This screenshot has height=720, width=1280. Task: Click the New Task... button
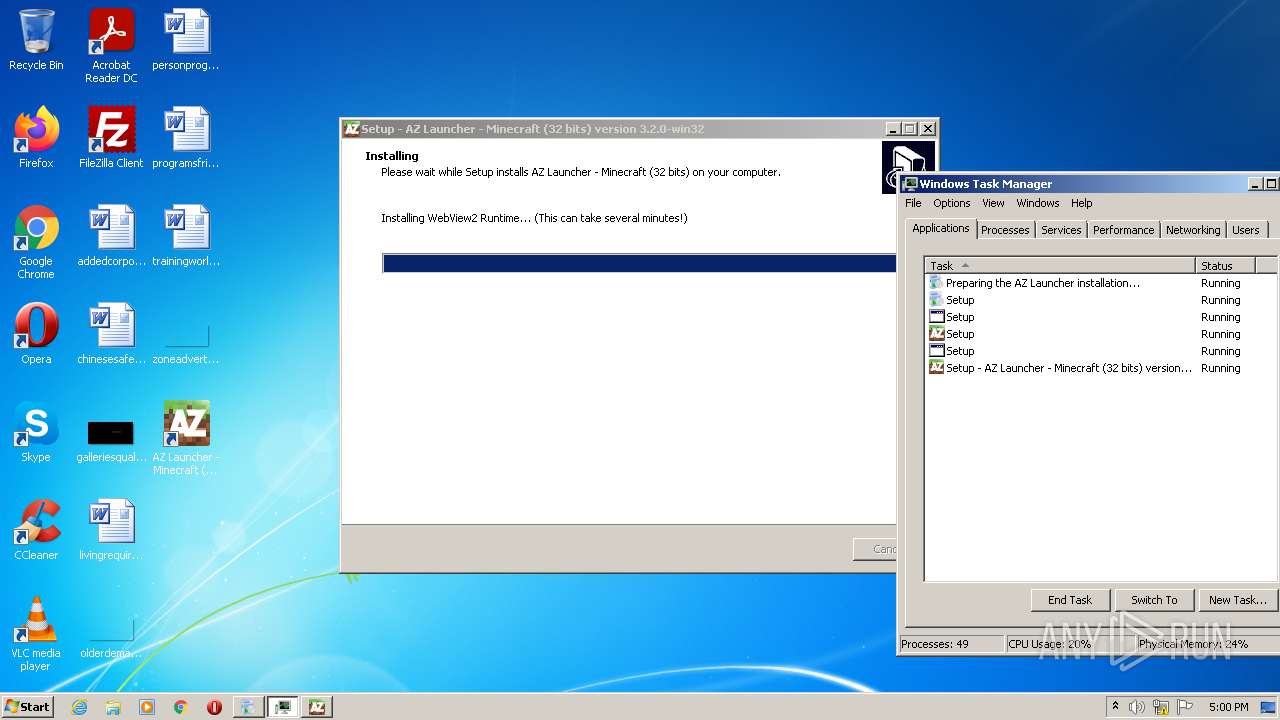click(x=1238, y=600)
